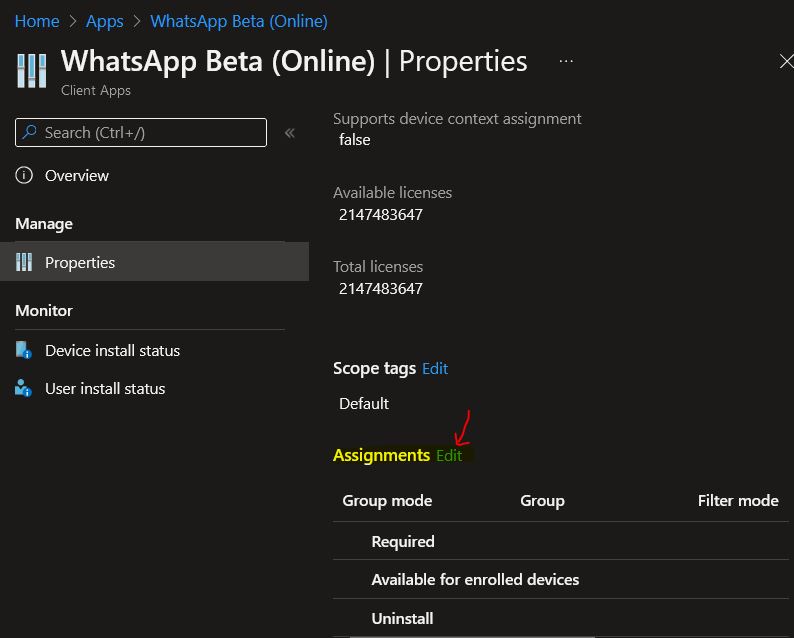The height and width of the screenshot is (638, 794).
Task: Edit the Scope tags
Action: (x=435, y=368)
